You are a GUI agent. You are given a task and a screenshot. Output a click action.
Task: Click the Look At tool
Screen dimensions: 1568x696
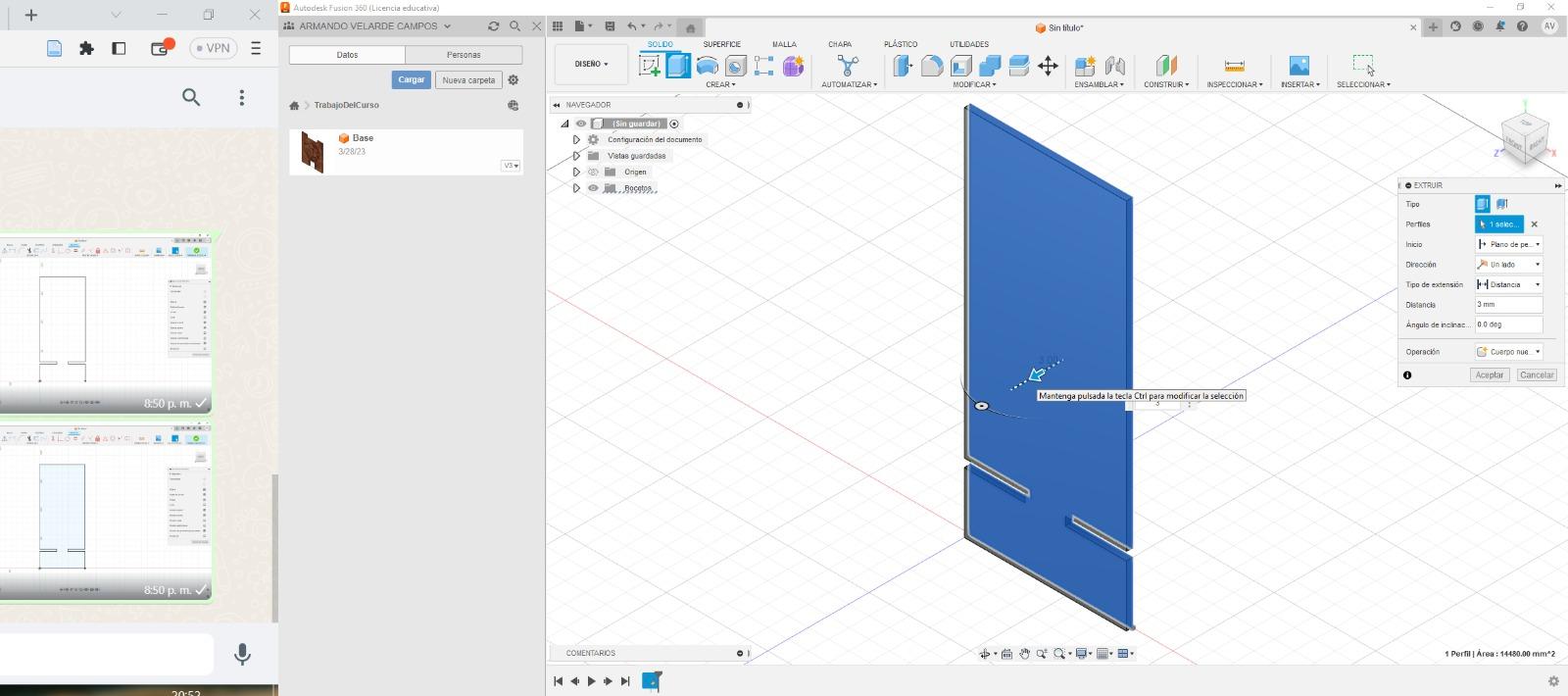coord(1006,654)
